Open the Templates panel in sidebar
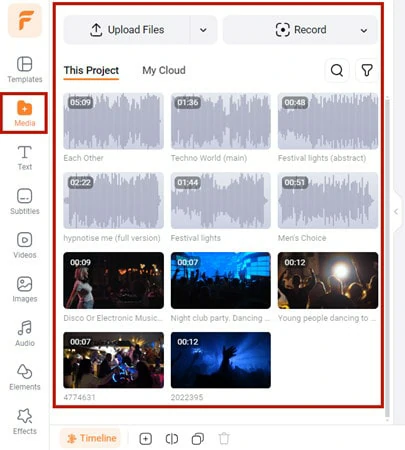Image resolution: width=405 pixels, height=450 pixels. (25, 70)
